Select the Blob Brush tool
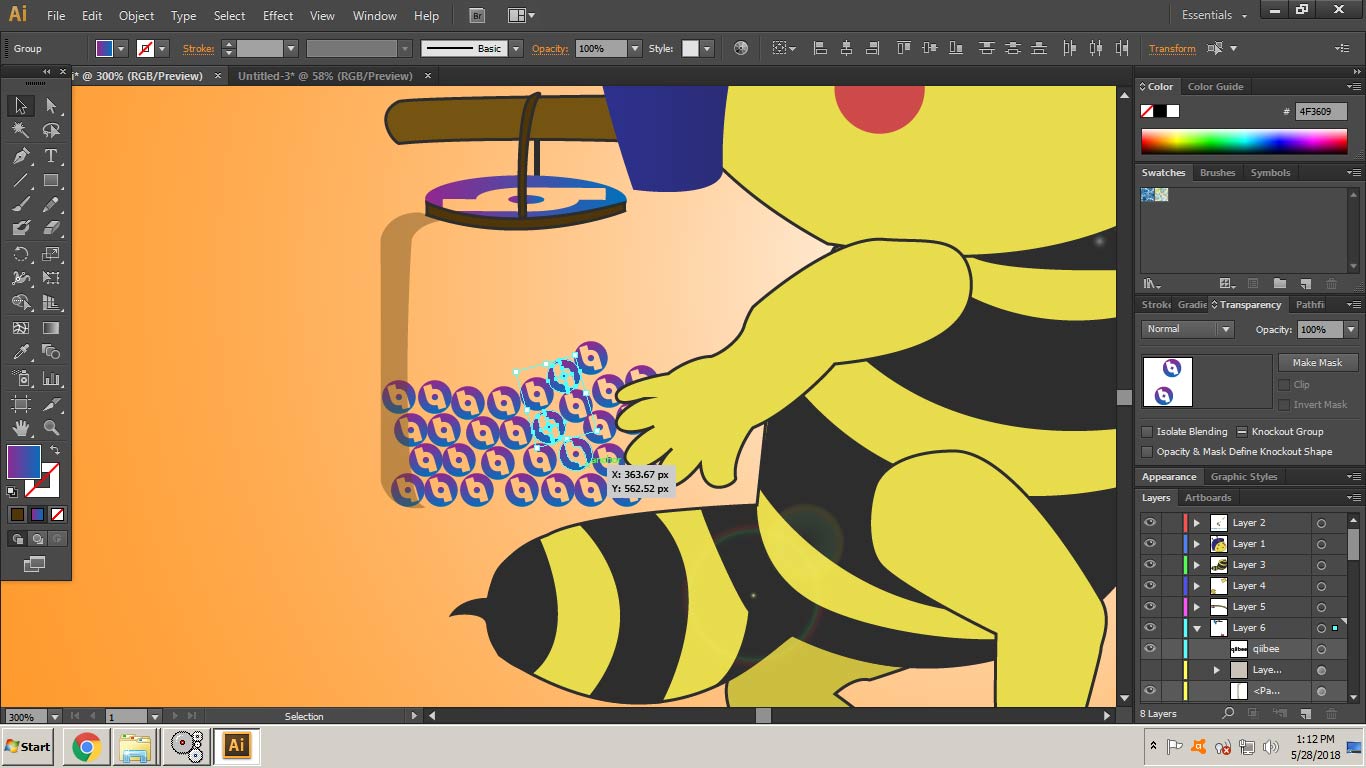 point(21,229)
